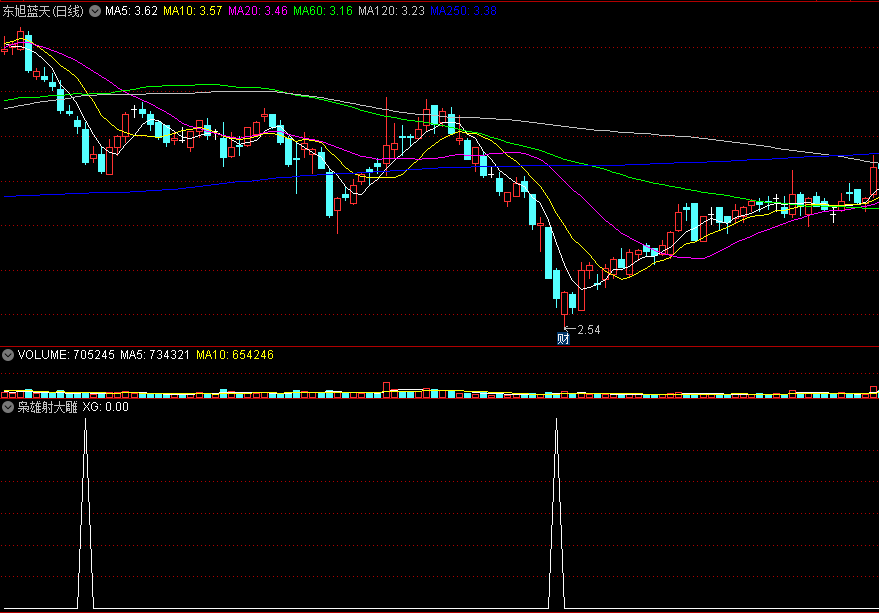The width and height of the screenshot is (879, 613).
Task: Click the VOLUME: 705245 readout
Action: 66,355
